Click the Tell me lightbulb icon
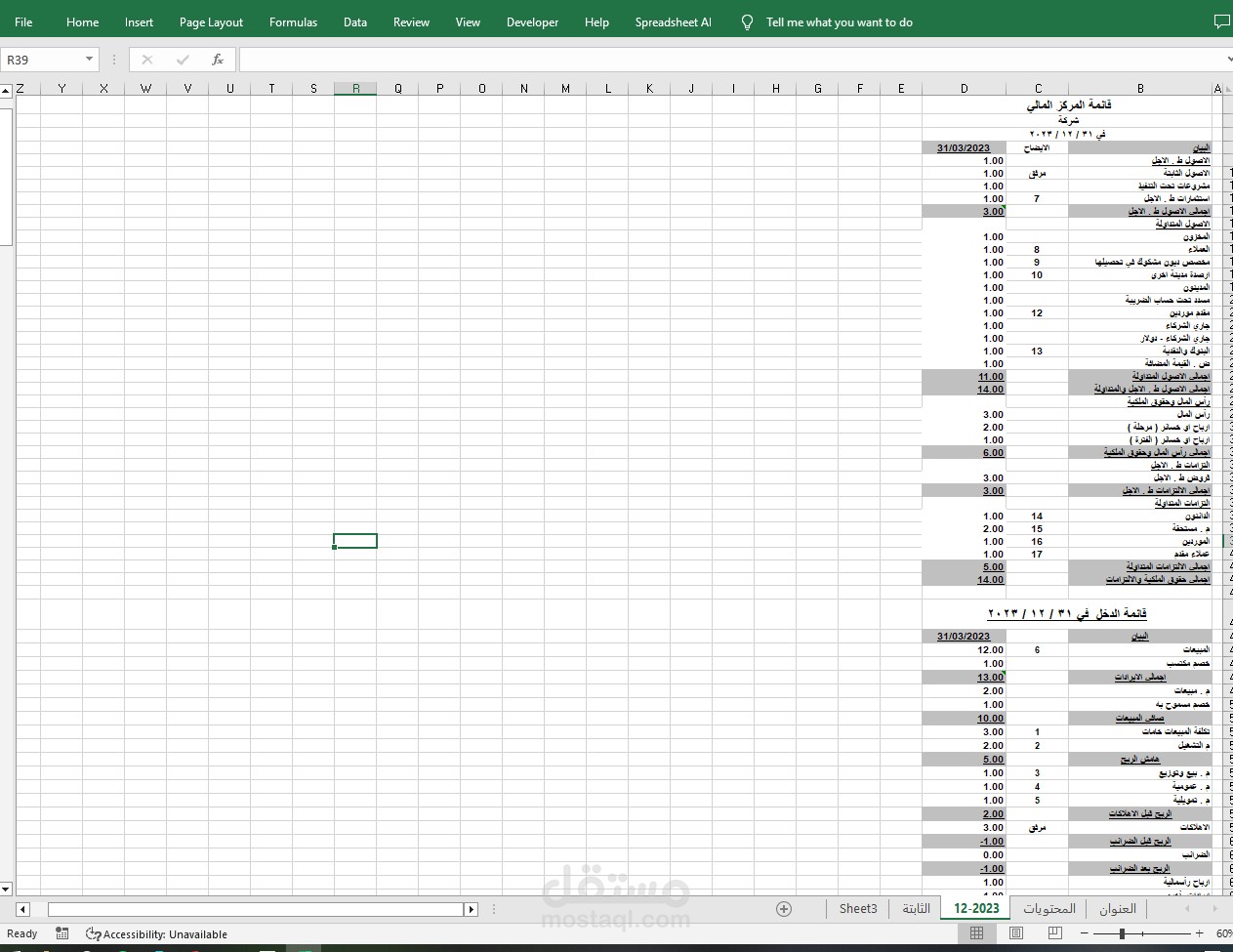1233x952 pixels. tap(747, 21)
